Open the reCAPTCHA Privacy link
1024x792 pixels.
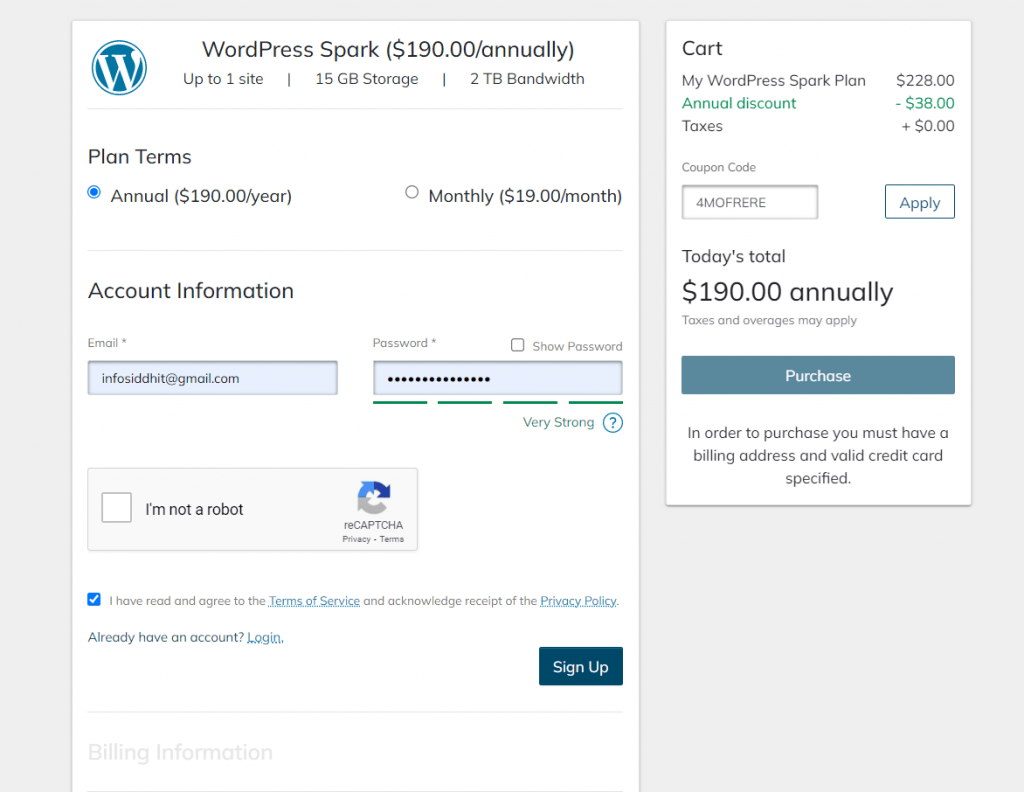tap(356, 539)
